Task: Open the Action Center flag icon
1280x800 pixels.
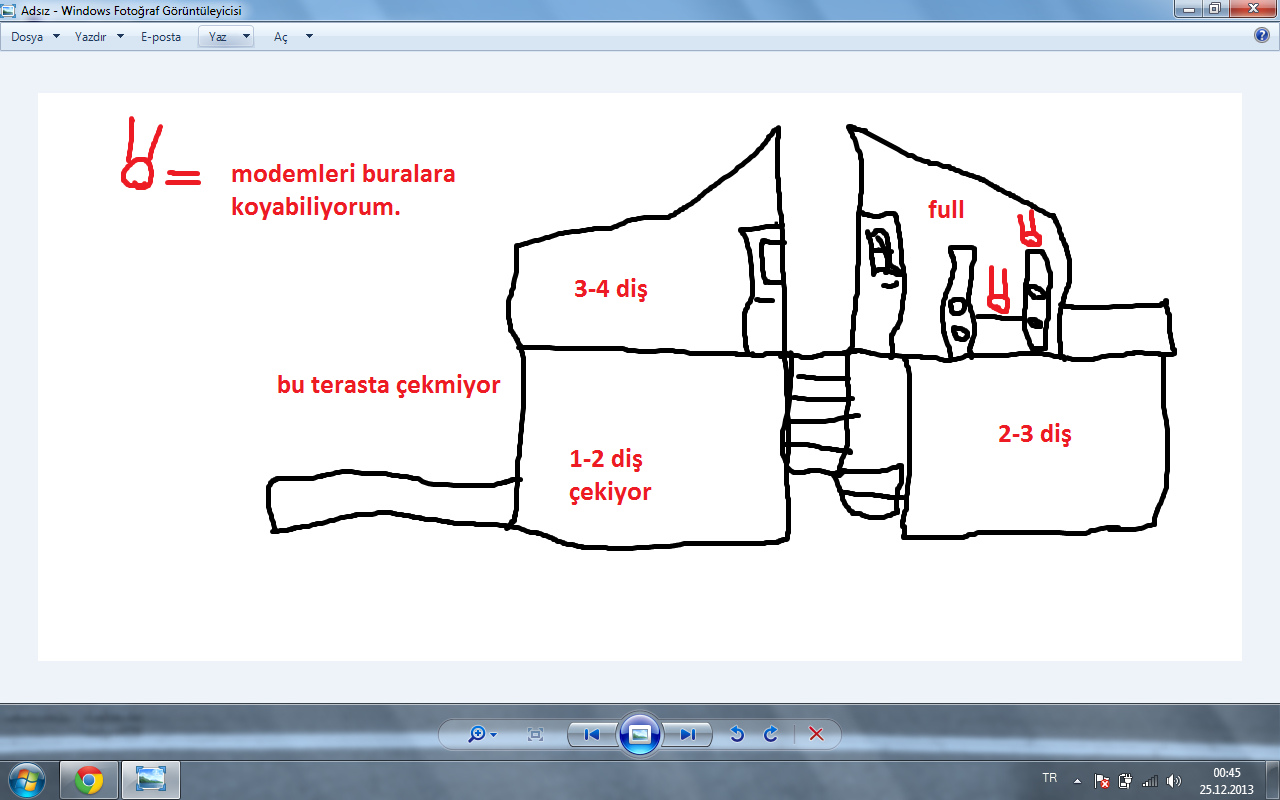Action: 1102,780
